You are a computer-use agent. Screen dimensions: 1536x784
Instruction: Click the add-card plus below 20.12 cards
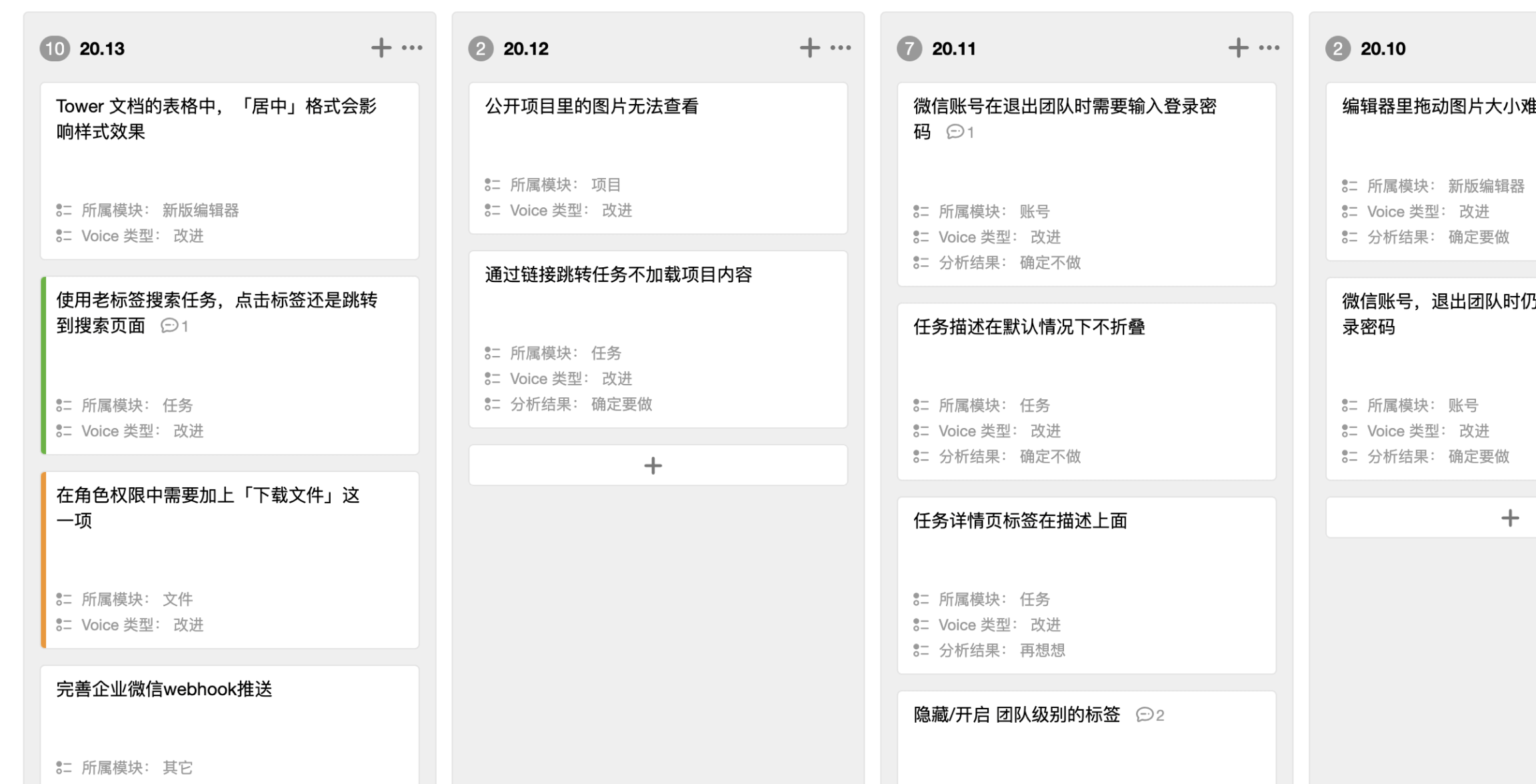658,465
